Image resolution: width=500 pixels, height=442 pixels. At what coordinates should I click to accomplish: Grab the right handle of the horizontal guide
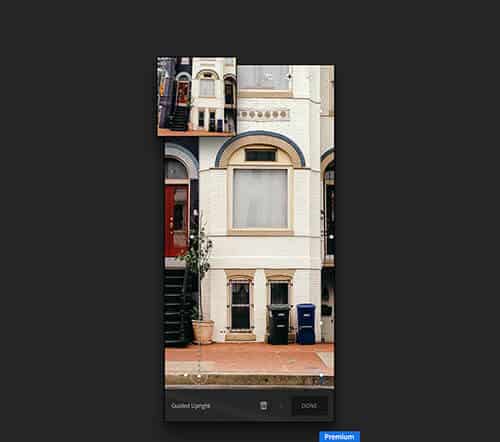click(331, 237)
